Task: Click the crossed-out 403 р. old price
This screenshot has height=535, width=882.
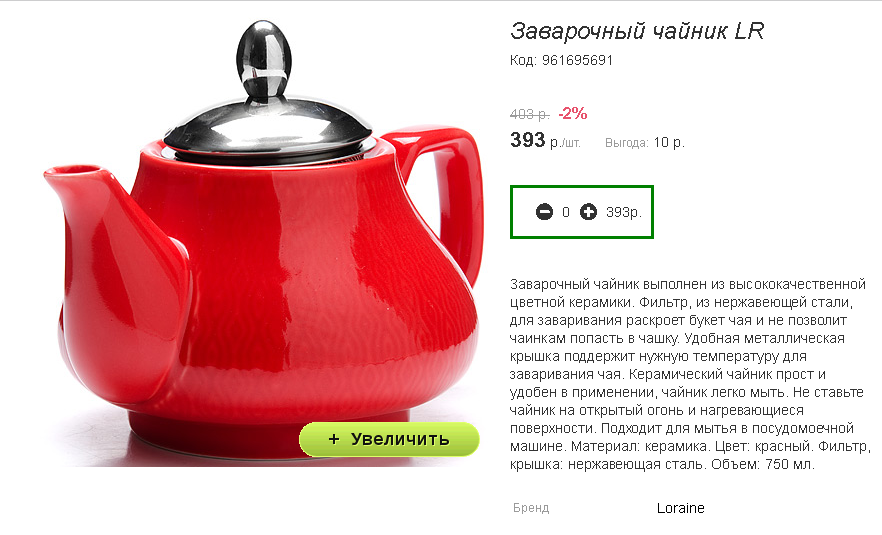Action: 529,114
